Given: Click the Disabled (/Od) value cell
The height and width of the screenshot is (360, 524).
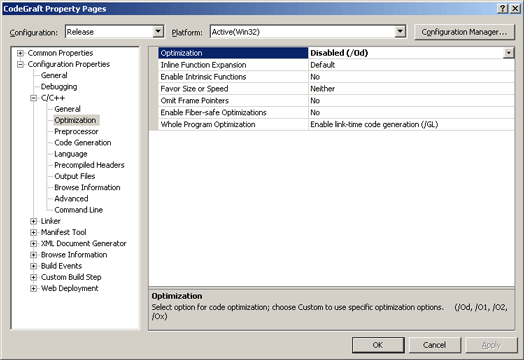Looking at the screenshot, I should click(406, 53).
